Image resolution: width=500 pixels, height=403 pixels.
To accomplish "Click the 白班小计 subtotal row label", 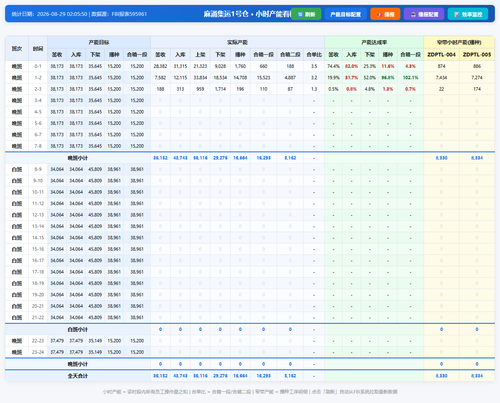I will 78,329.
